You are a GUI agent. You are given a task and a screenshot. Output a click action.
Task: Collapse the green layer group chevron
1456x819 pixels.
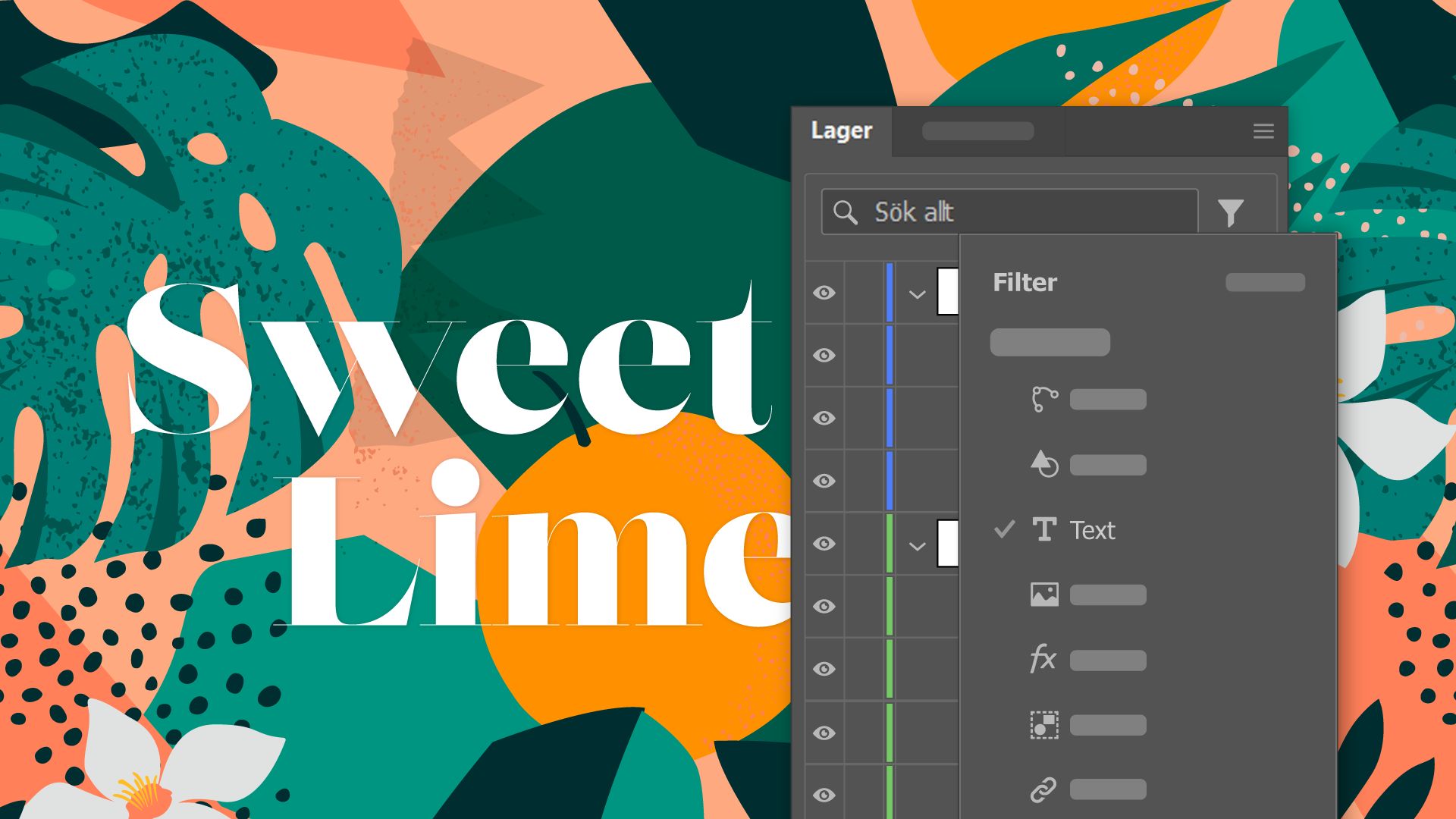[917, 546]
